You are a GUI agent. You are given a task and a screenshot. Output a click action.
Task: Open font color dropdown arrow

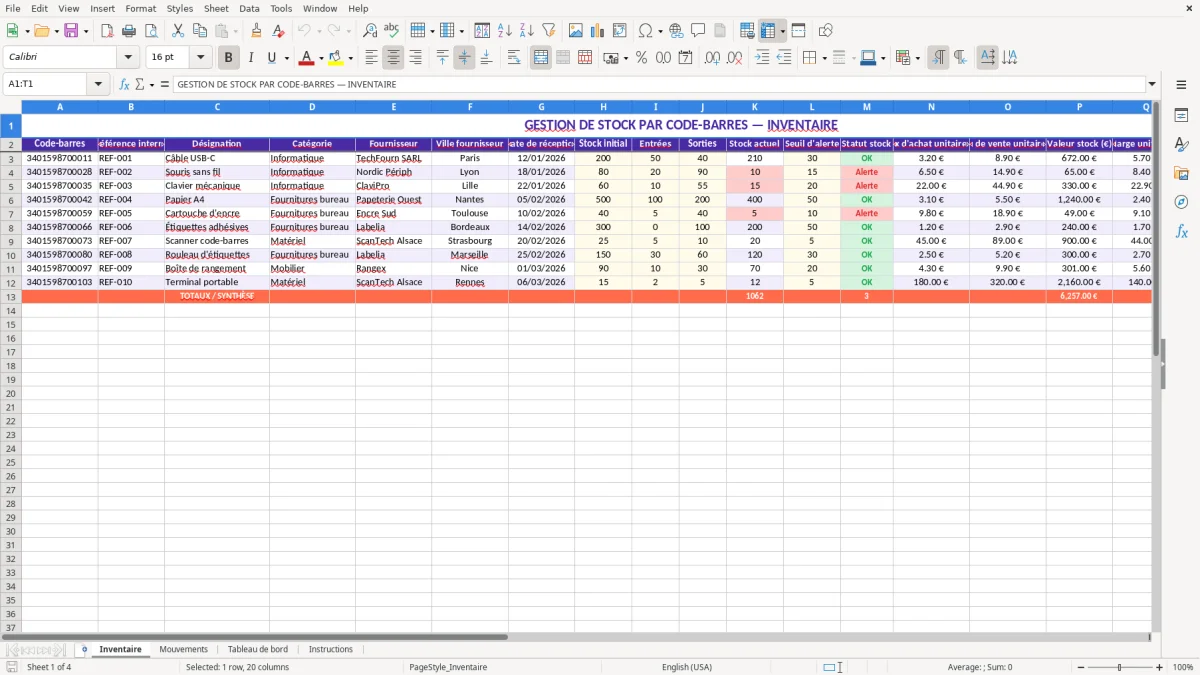(320, 58)
